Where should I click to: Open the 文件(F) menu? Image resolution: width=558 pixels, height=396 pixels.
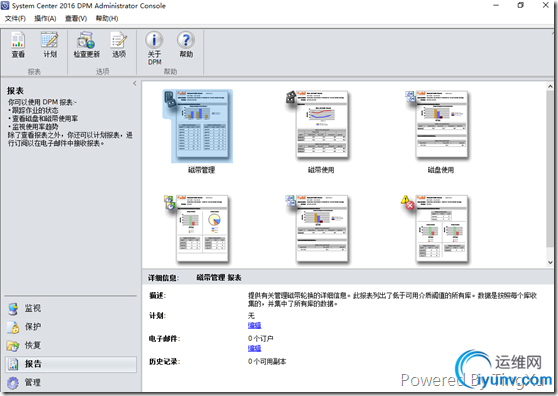coord(15,19)
